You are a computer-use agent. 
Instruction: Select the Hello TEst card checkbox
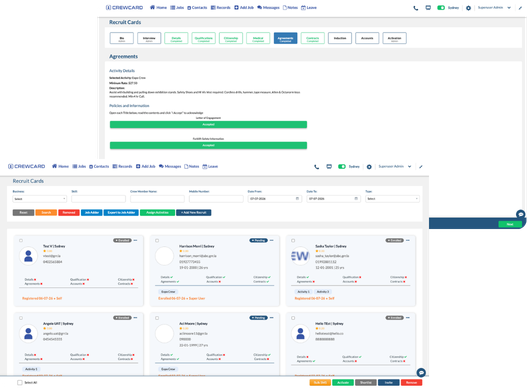[x=293, y=318]
